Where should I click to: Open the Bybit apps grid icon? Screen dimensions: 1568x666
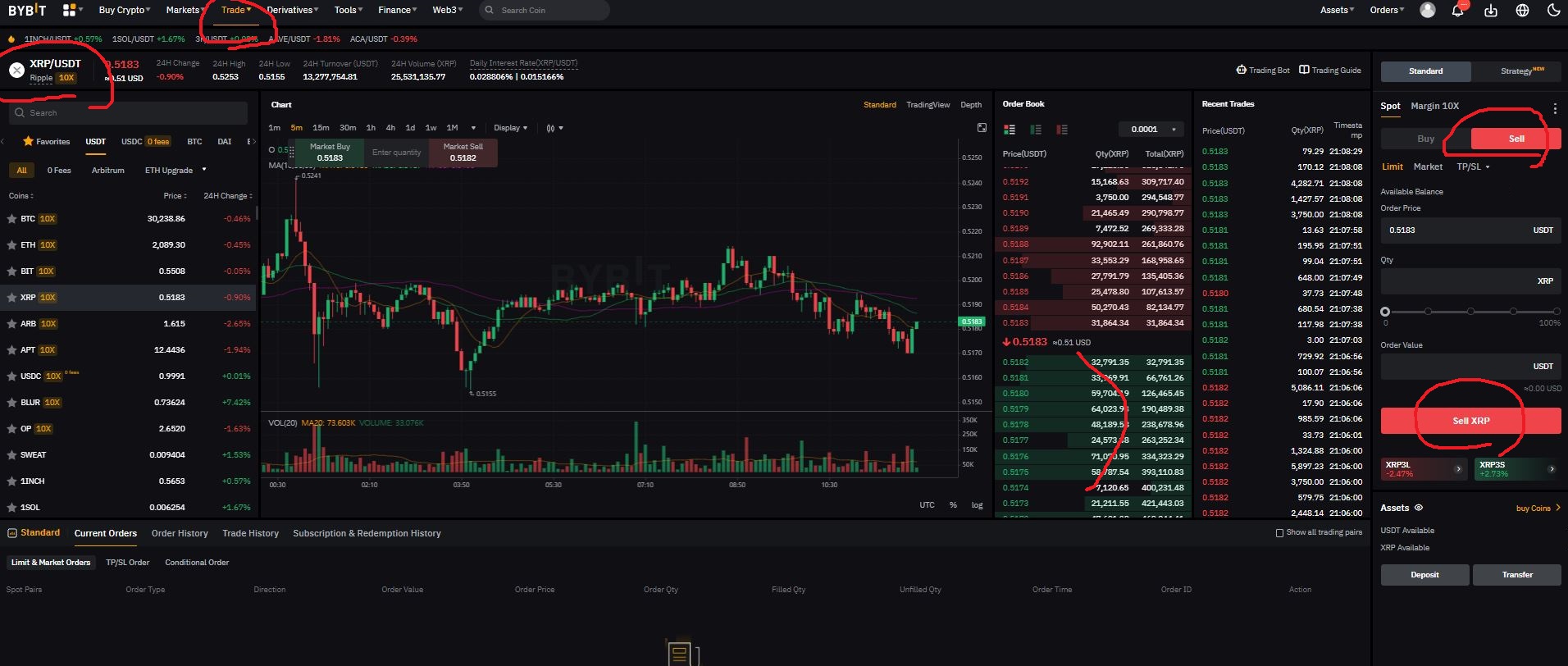coord(70,10)
